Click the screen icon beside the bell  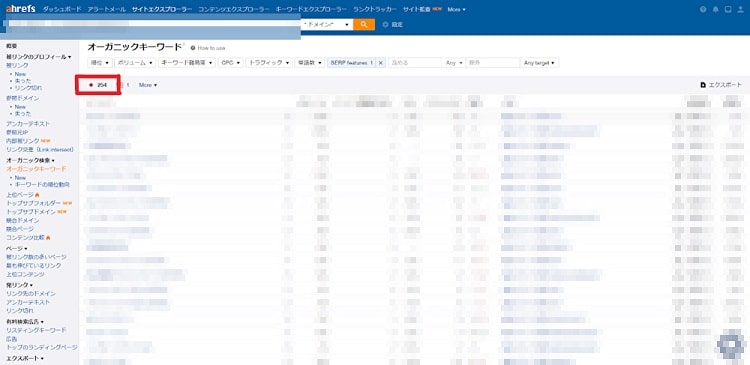point(728,9)
